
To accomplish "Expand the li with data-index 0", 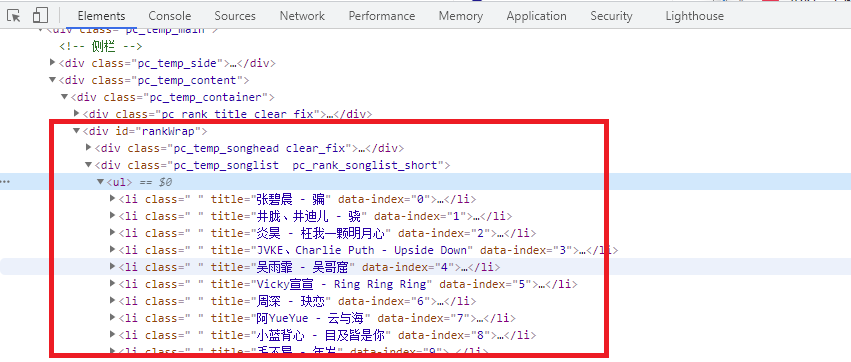I will pyautogui.click(x=112, y=199).
